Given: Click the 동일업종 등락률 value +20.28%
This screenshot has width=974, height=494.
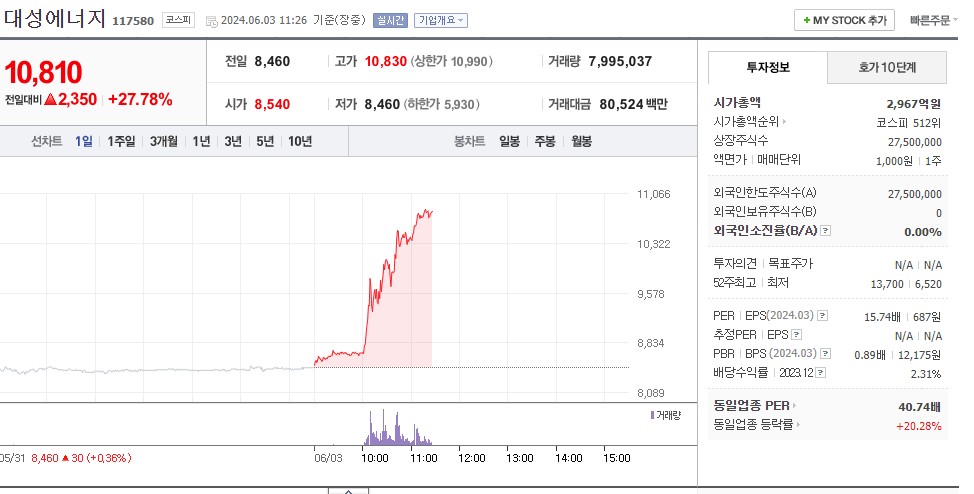Looking at the screenshot, I should 919,426.
